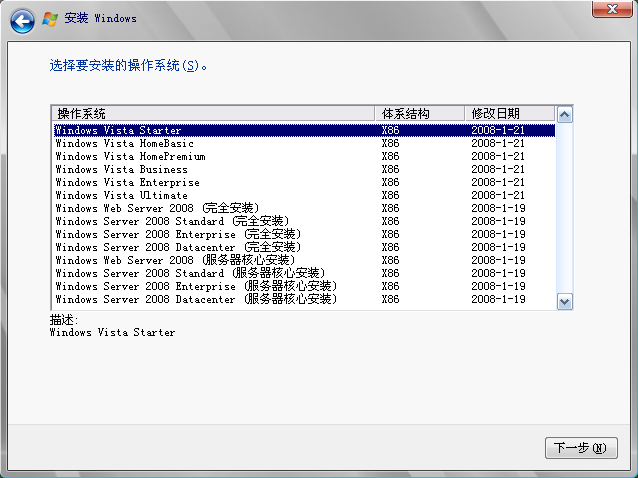Select Windows Vista Business row
The image size is (638, 478).
coord(304,169)
